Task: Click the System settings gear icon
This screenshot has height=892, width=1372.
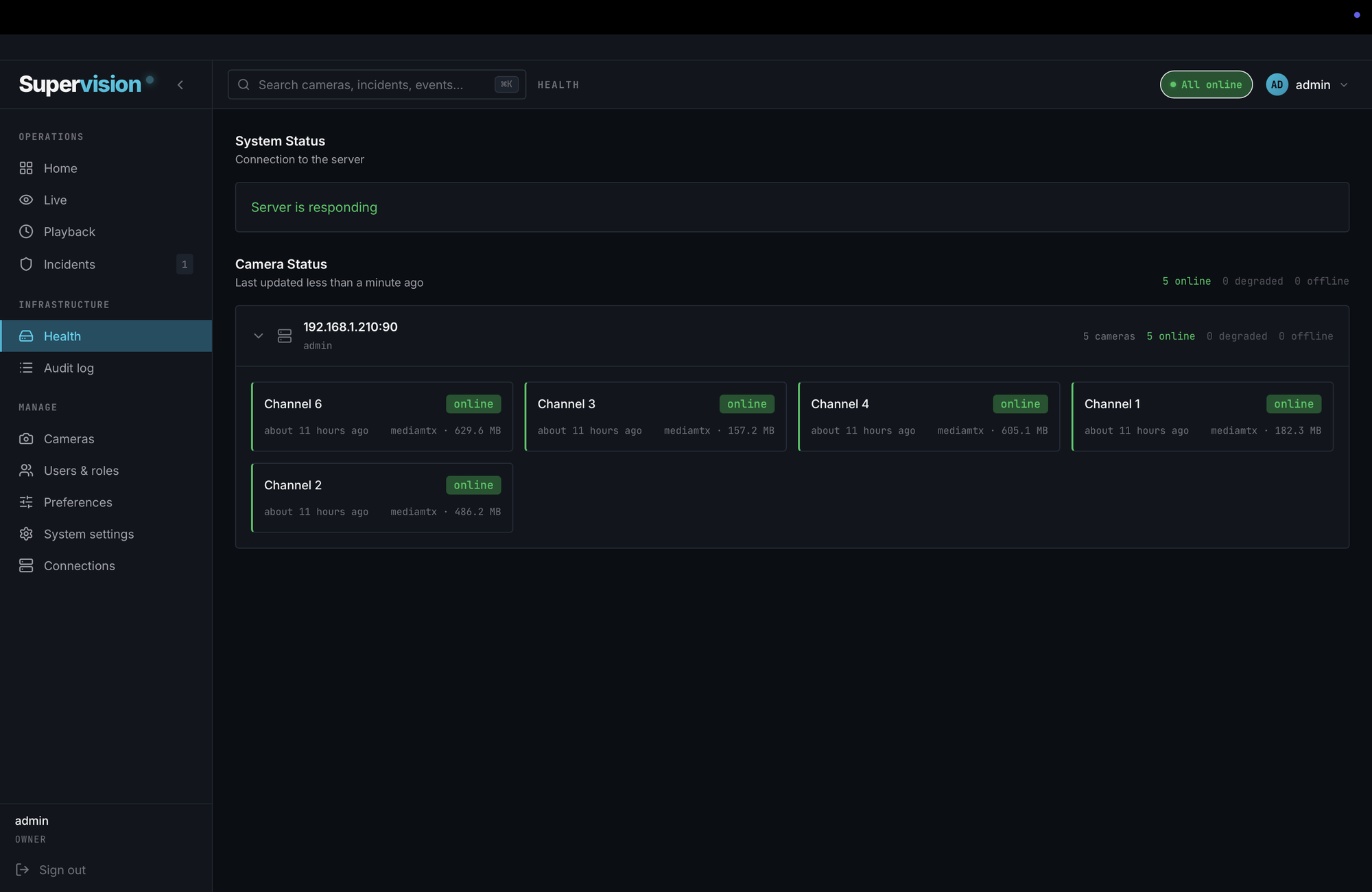Action: click(x=26, y=534)
